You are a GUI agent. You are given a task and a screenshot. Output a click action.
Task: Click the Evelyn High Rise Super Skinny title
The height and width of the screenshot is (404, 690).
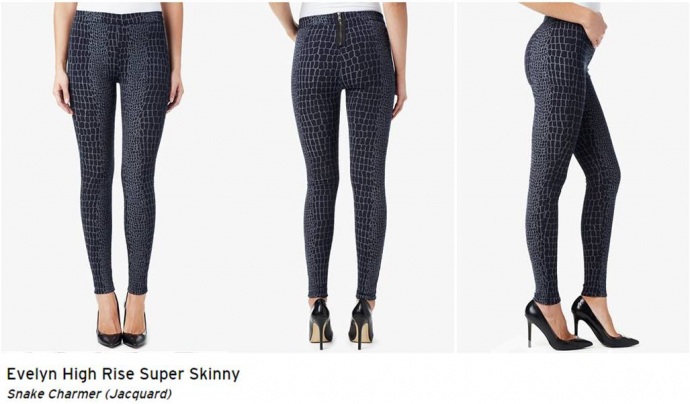(123, 374)
